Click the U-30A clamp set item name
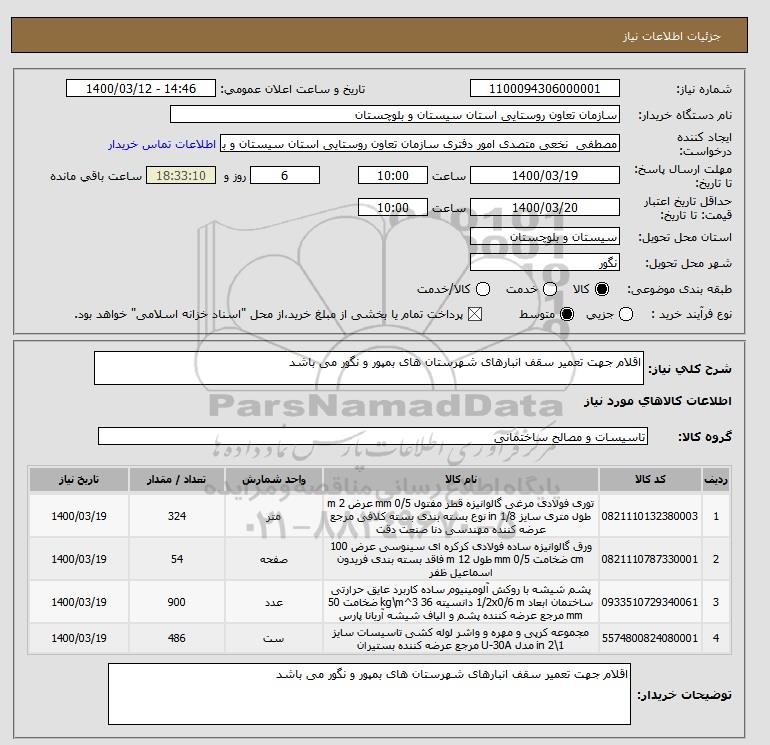 [x=461, y=638]
